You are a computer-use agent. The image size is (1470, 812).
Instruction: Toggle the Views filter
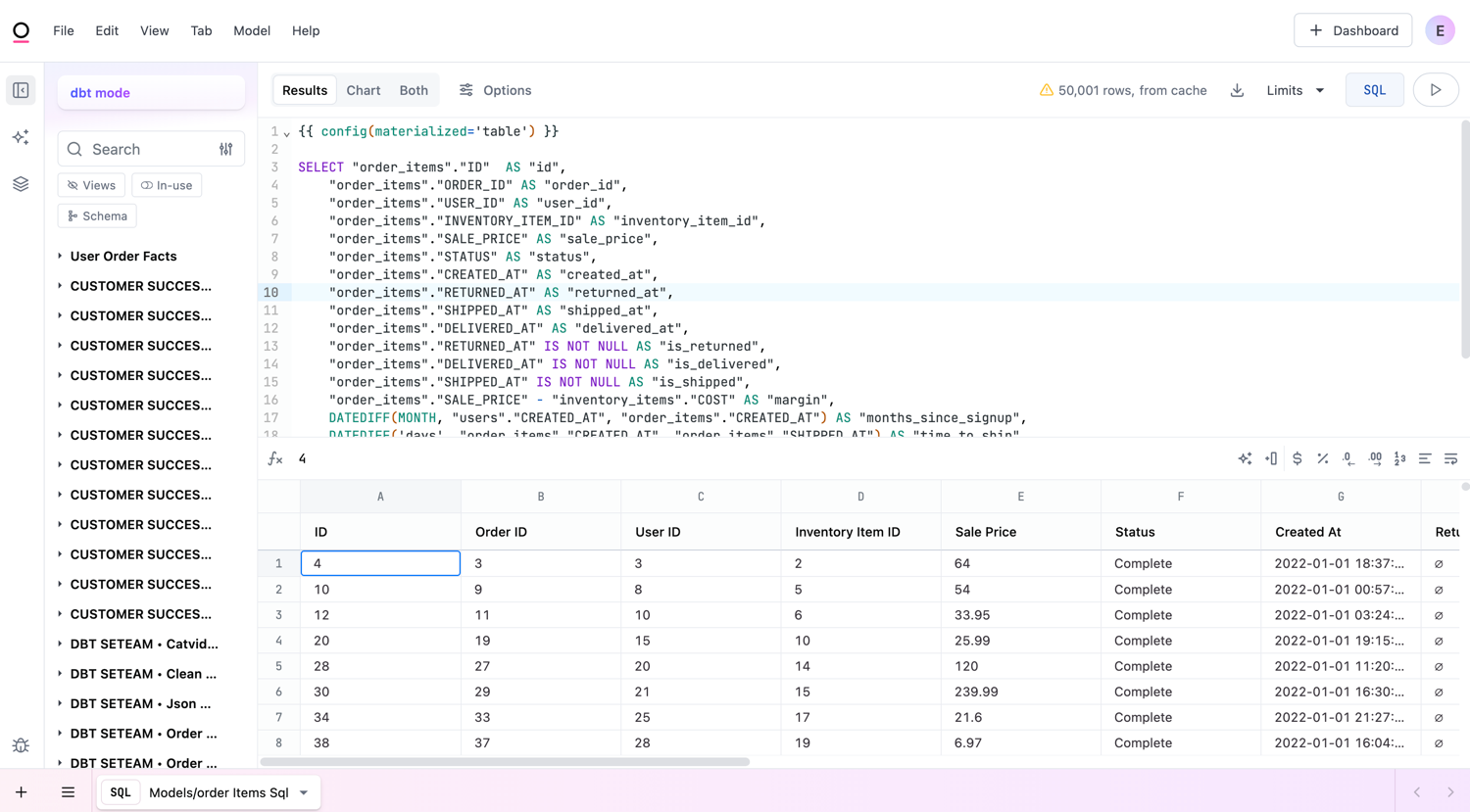click(91, 185)
